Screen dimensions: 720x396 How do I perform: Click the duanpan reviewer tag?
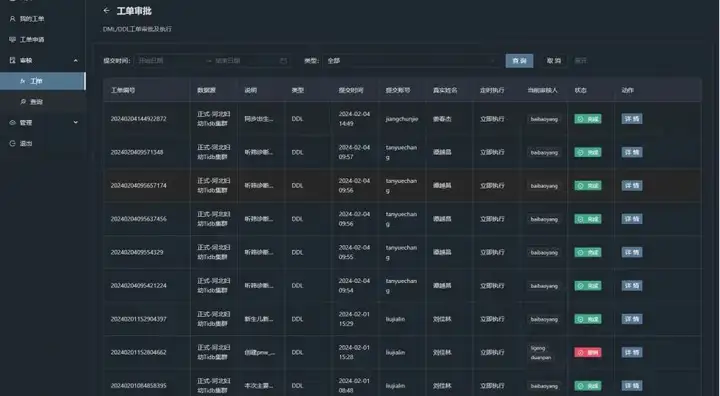[x=540, y=357]
